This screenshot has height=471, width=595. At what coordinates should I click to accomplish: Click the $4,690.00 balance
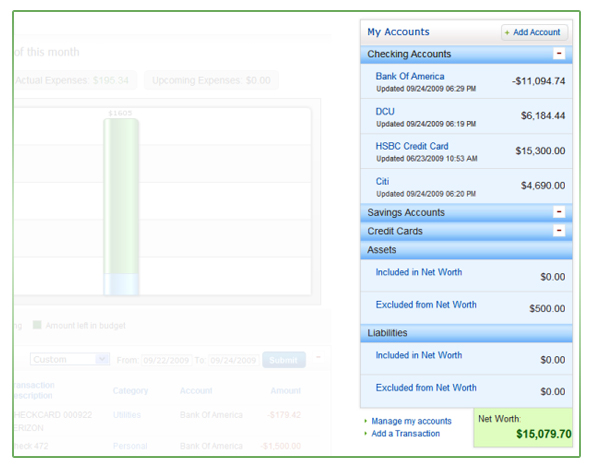point(543,186)
